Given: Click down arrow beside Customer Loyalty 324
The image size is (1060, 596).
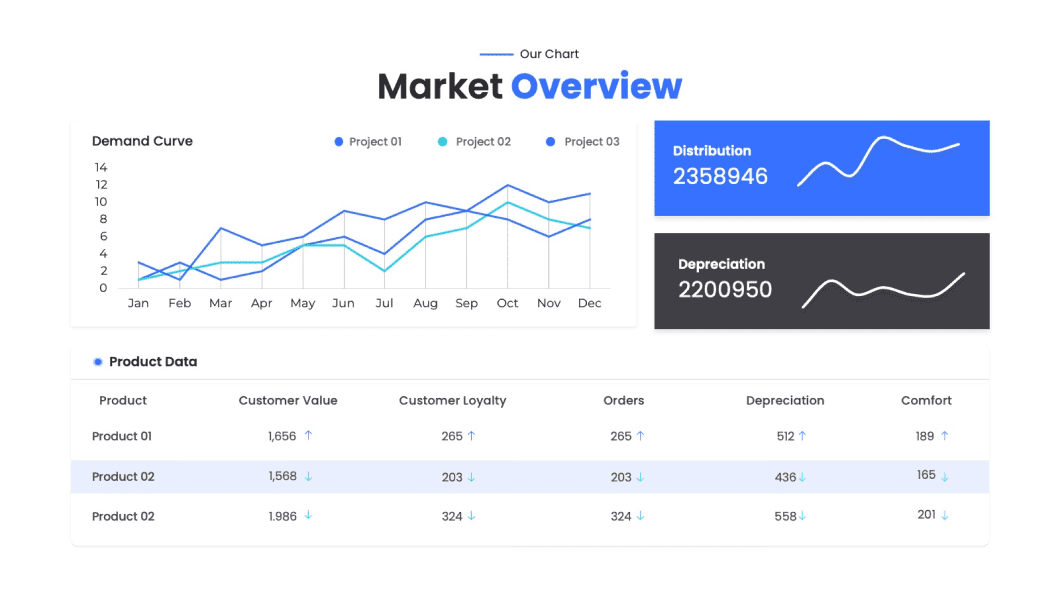Looking at the screenshot, I should [x=471, y=516].
